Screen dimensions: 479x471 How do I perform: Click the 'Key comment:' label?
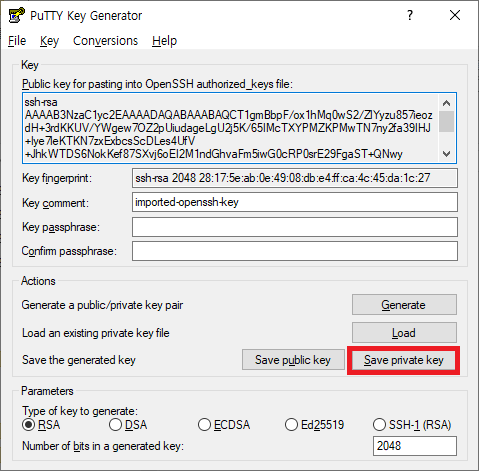pos(55,203)
